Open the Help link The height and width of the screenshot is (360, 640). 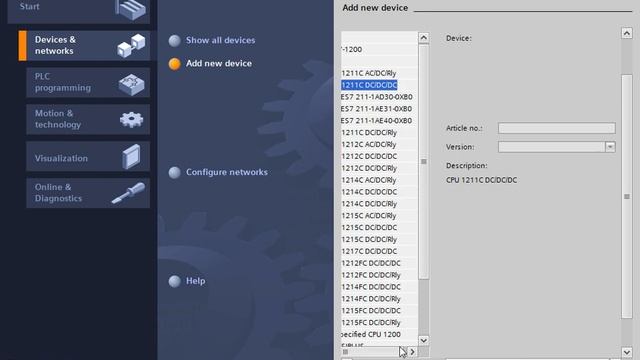click(x=196, y=281)
